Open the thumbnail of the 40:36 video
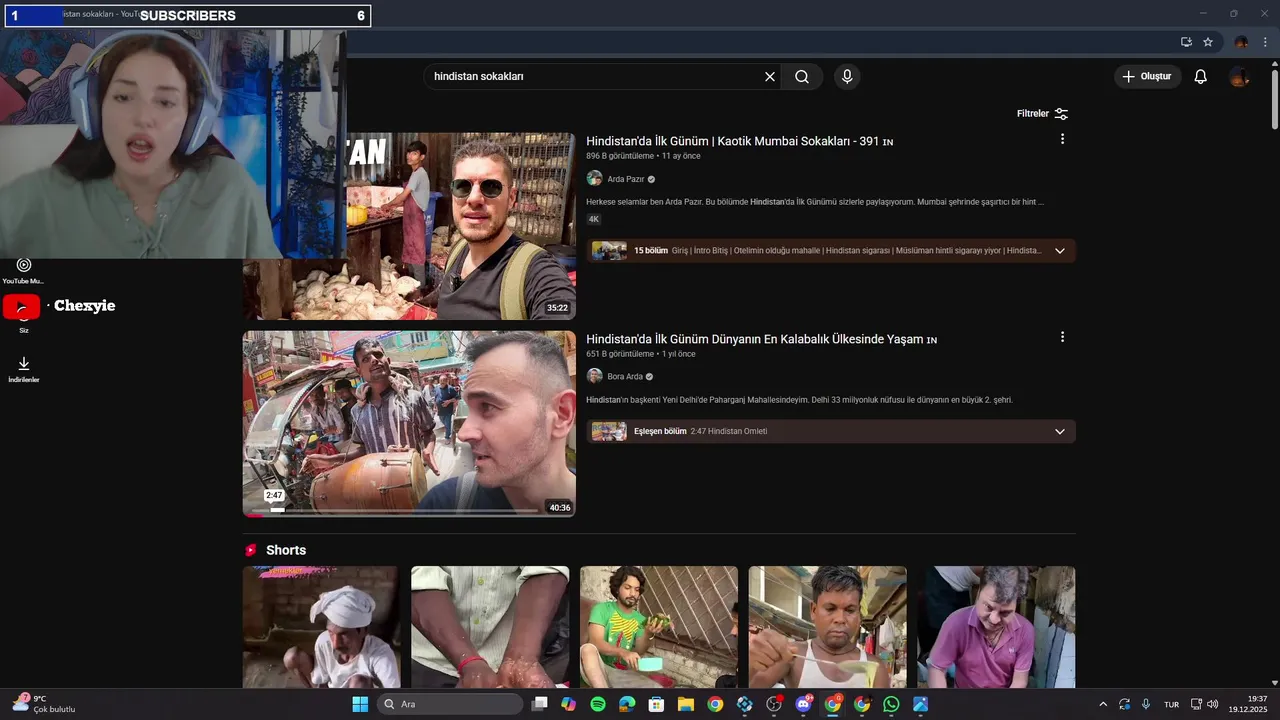The height and width of the screenshot is (720, 1280). [409, 424]
